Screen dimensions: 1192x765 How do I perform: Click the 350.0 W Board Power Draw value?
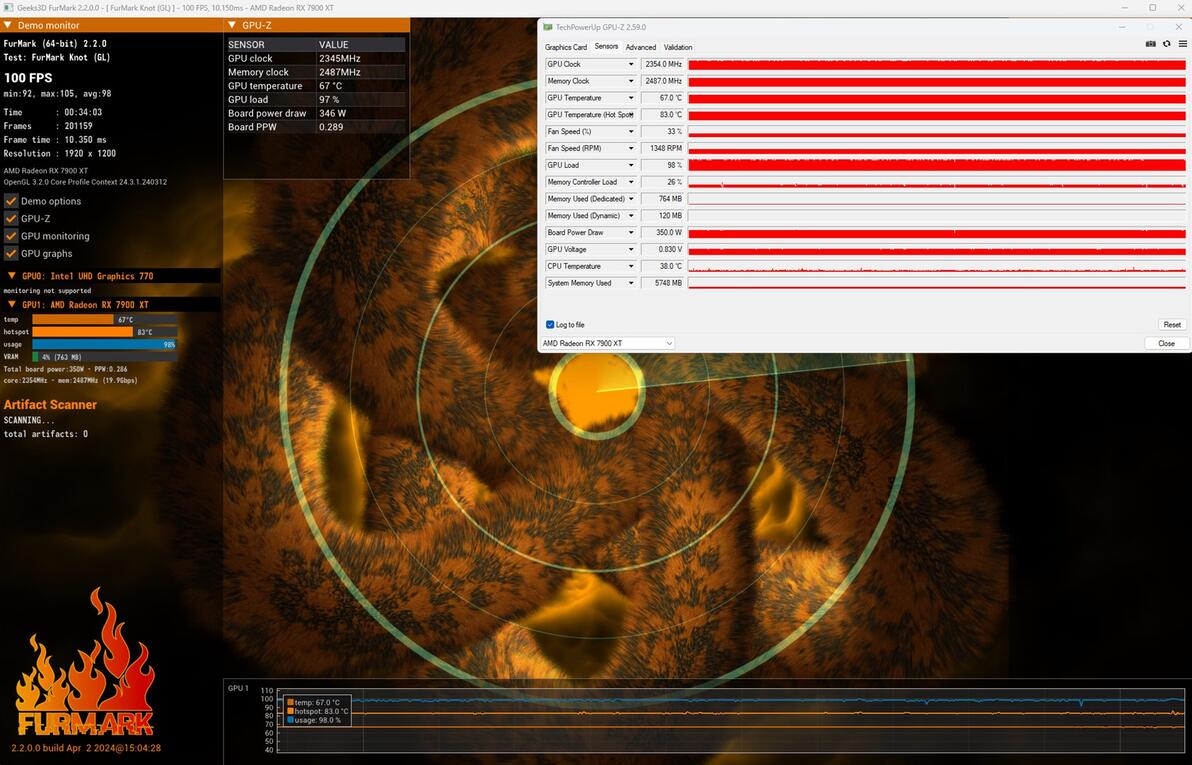click(x=662, y=233)
